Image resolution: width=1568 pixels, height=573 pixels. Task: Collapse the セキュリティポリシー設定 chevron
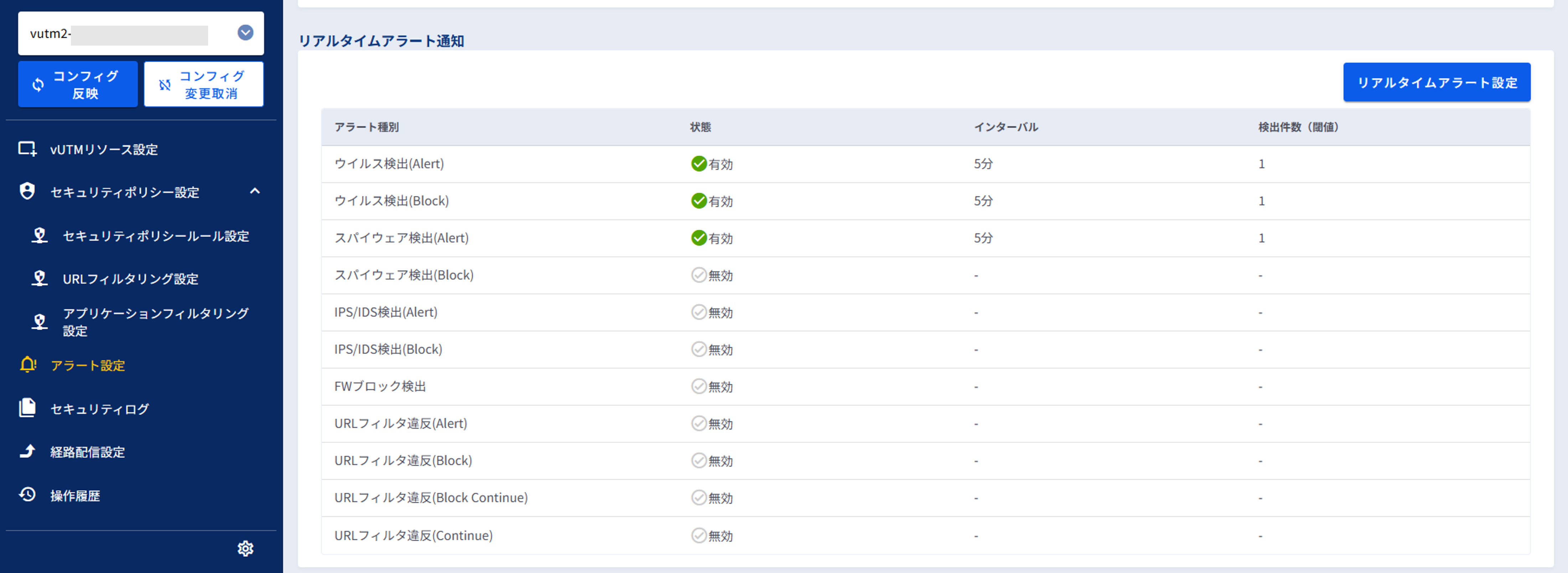[x=254, y=192]
